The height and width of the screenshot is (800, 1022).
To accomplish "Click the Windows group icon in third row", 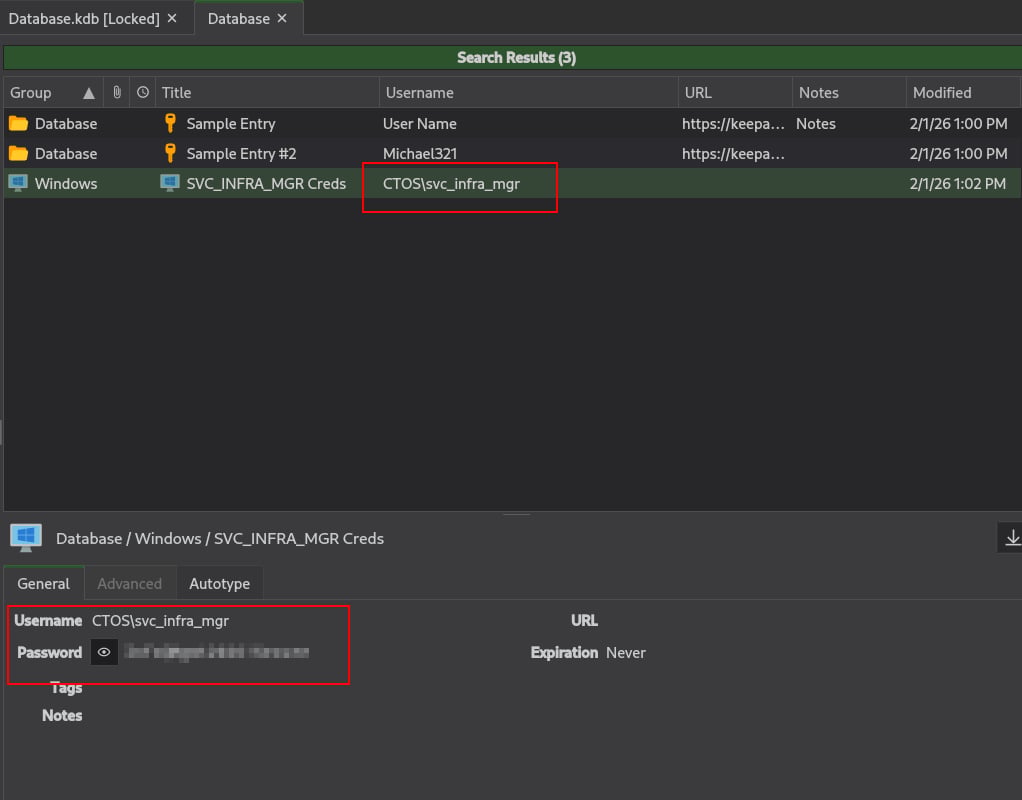I will click(18, 183).
